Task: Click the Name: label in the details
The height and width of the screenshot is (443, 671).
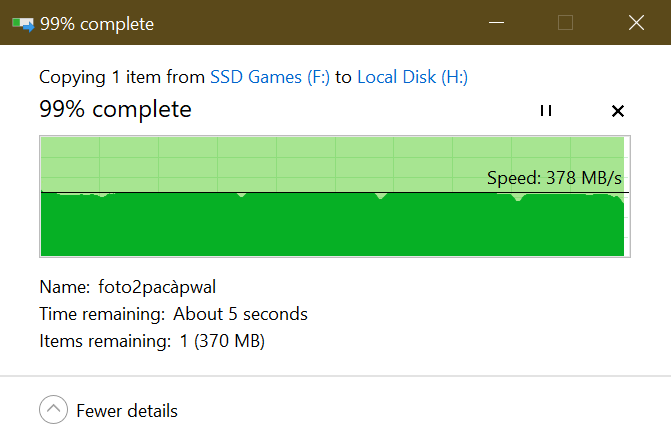Action: coord(63,287)
